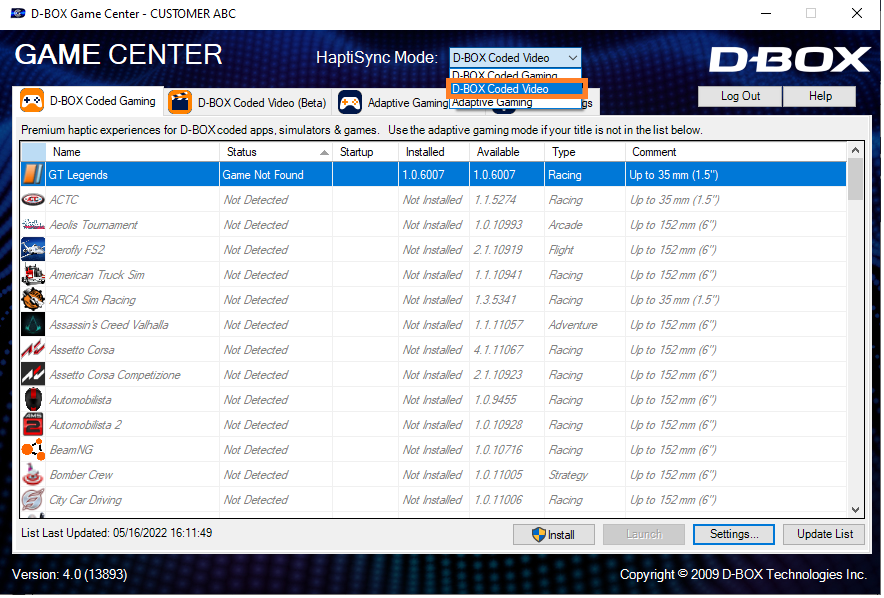Click the Bomber Crew game icon

pyautogui.click(x=32, y=474)
